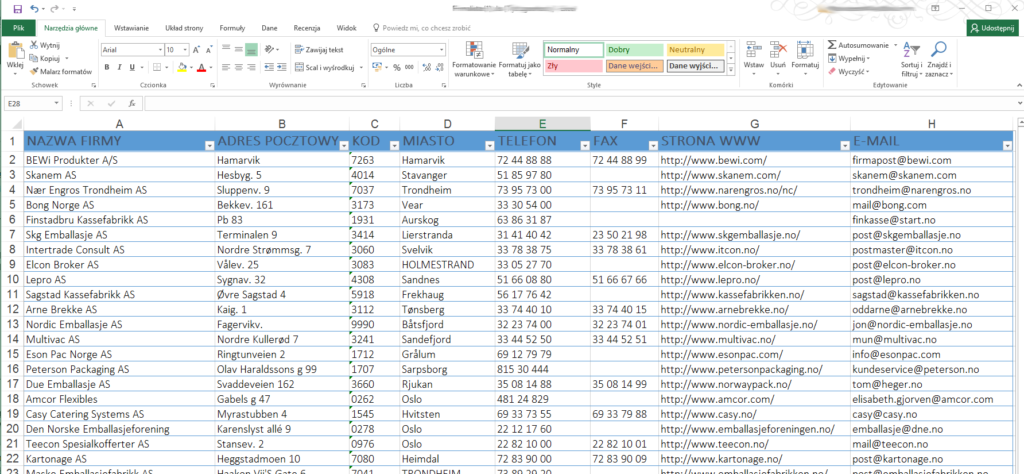The height and width of the screenshot is (474, 1024).
Task: Click the Redo arrow icon
Action: (54, 9)
